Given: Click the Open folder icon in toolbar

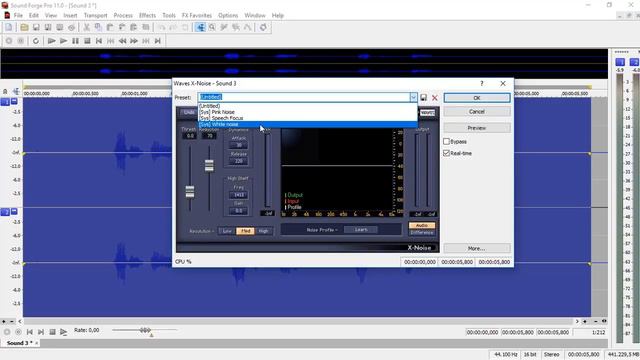Looking at the screenshot, I should [x=24, y=27].
